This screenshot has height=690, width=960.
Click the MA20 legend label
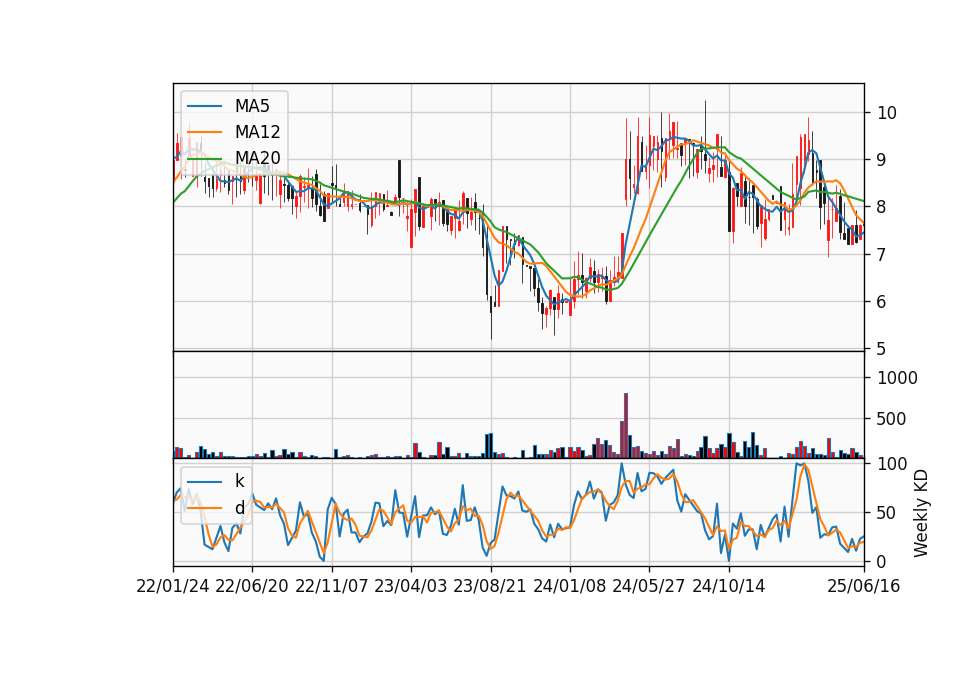click(x=257, y=158)
